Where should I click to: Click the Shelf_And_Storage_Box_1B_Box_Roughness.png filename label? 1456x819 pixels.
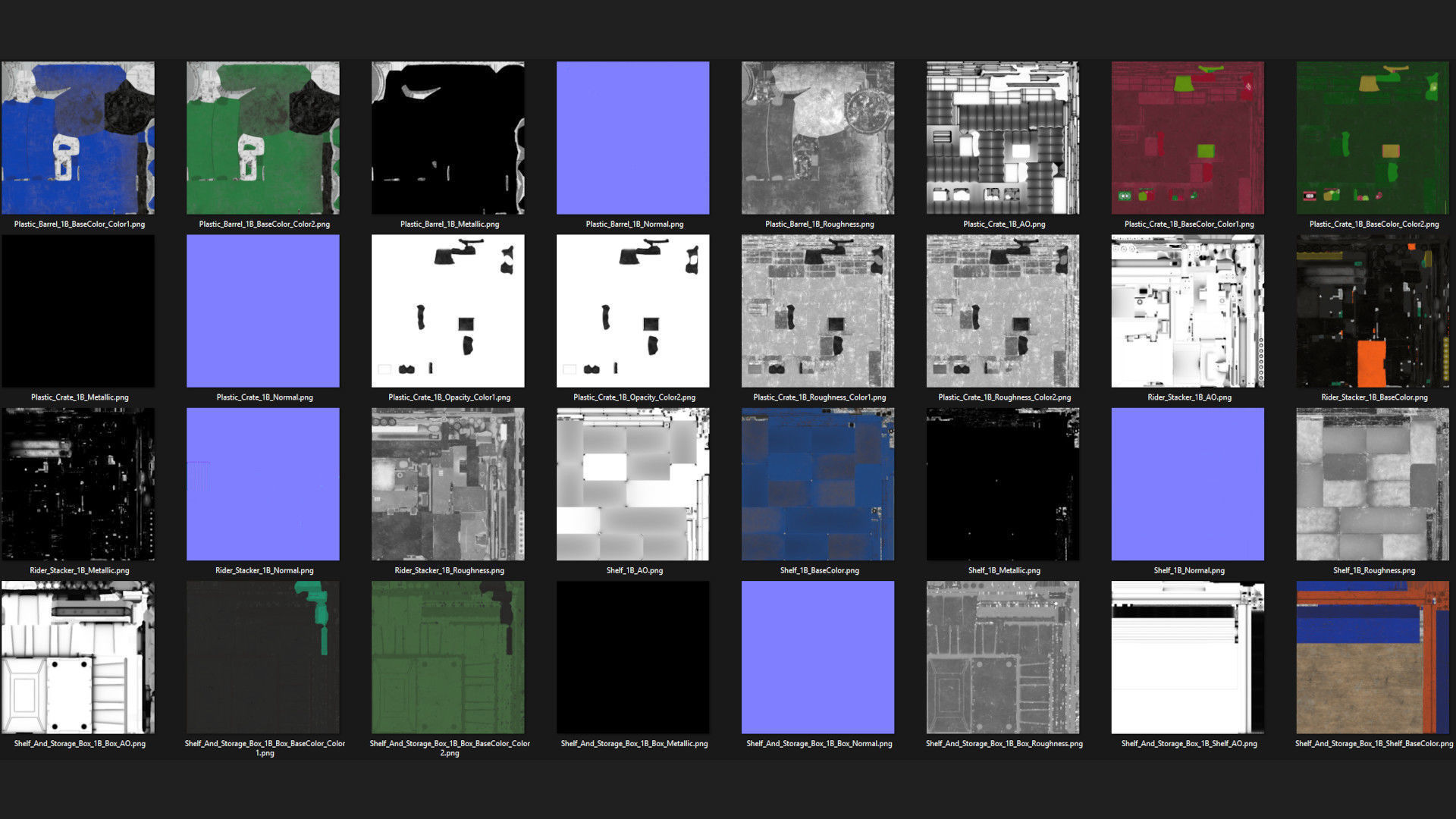1004,744
